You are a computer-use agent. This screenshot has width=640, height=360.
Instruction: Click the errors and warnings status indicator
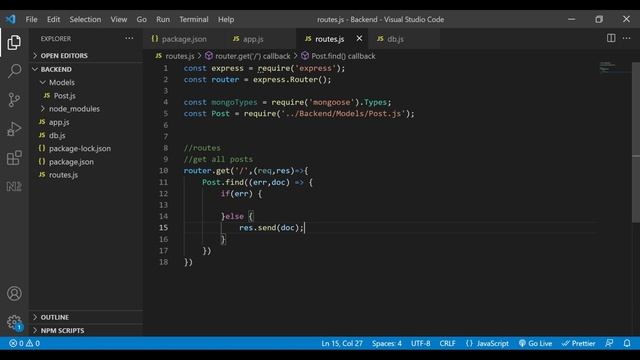click(24, 343)
